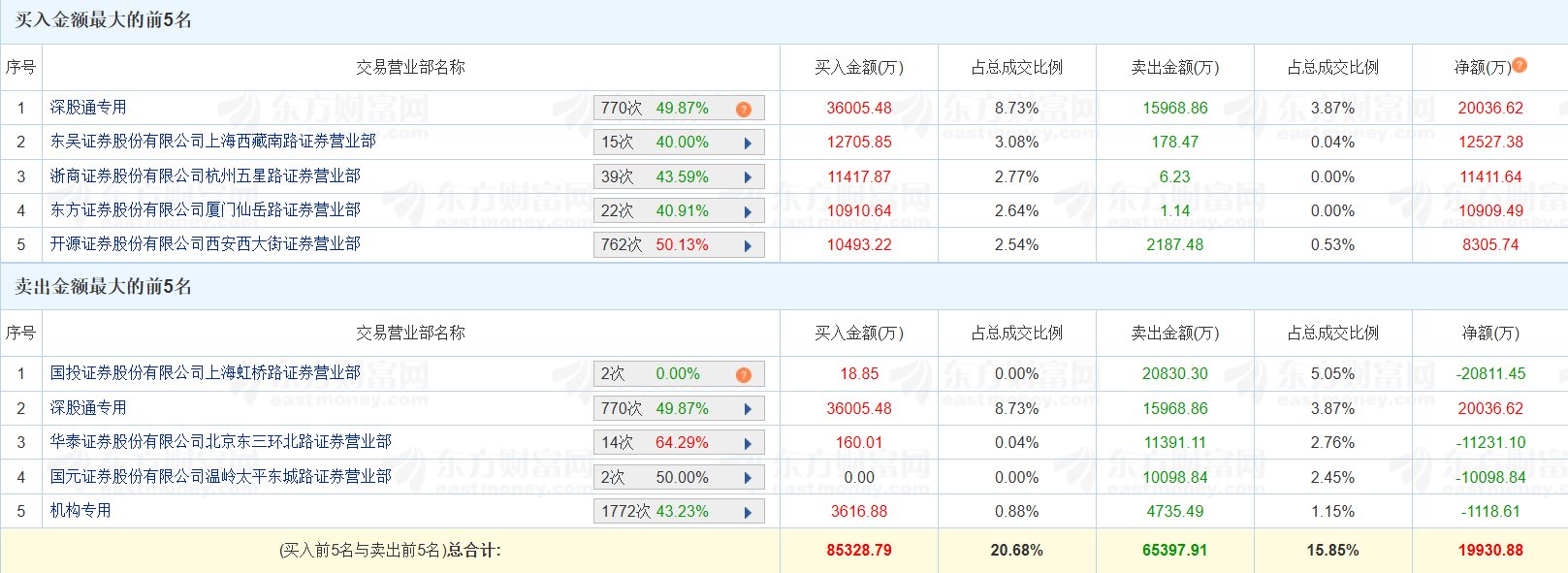Click orange question icon in 国投证券 row
The width and height of the screenshot is (1568, 573).
(744, 375)
